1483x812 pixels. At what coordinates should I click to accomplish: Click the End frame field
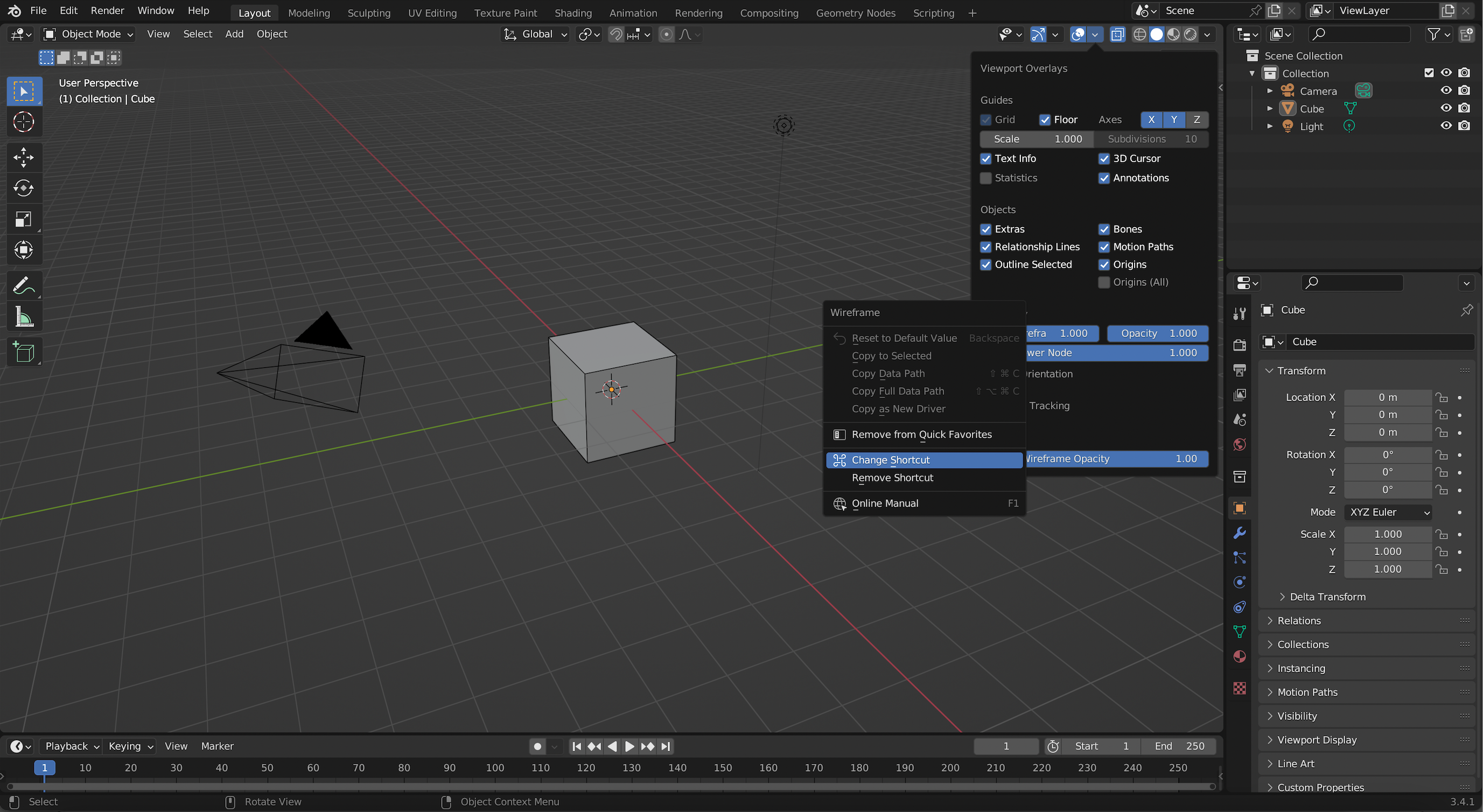pyautogui.click(x=1179, y=746)
